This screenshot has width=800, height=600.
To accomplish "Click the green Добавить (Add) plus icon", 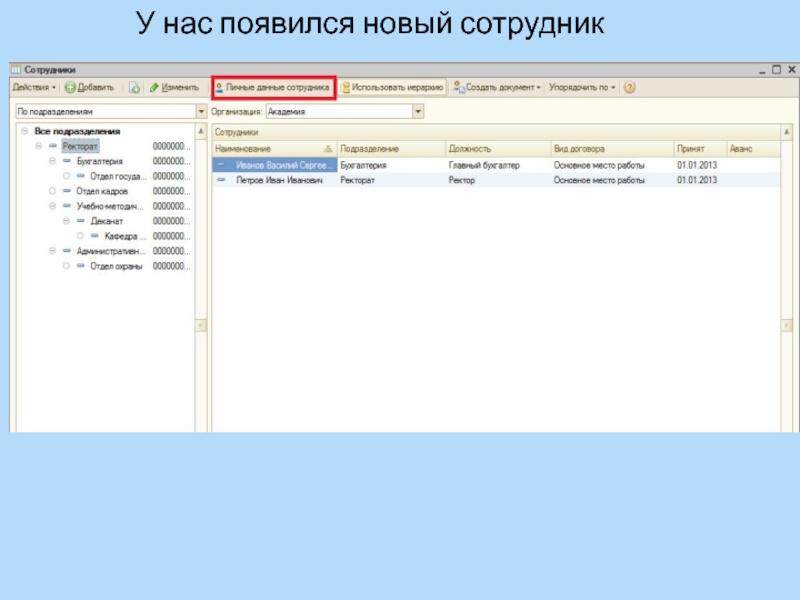I will tap(71, 88).
